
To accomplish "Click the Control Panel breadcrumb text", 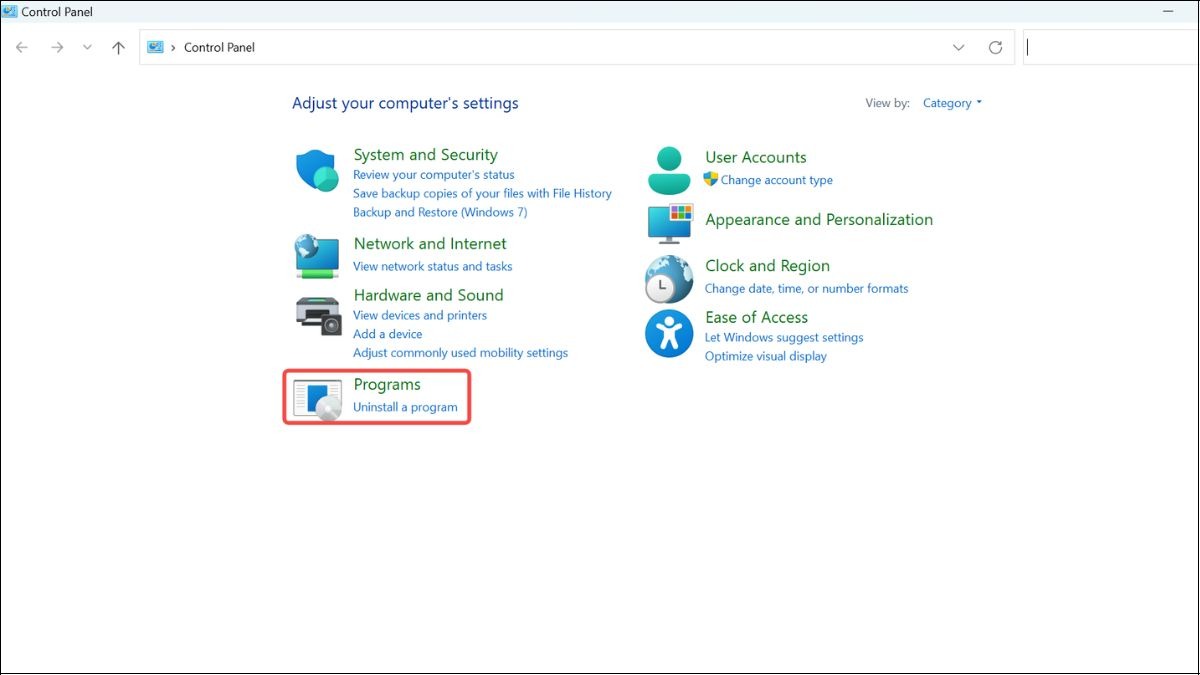I will pos(219,47).
